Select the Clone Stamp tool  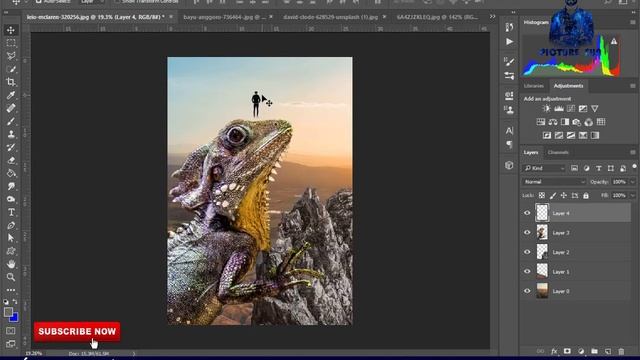pos(11,134)
